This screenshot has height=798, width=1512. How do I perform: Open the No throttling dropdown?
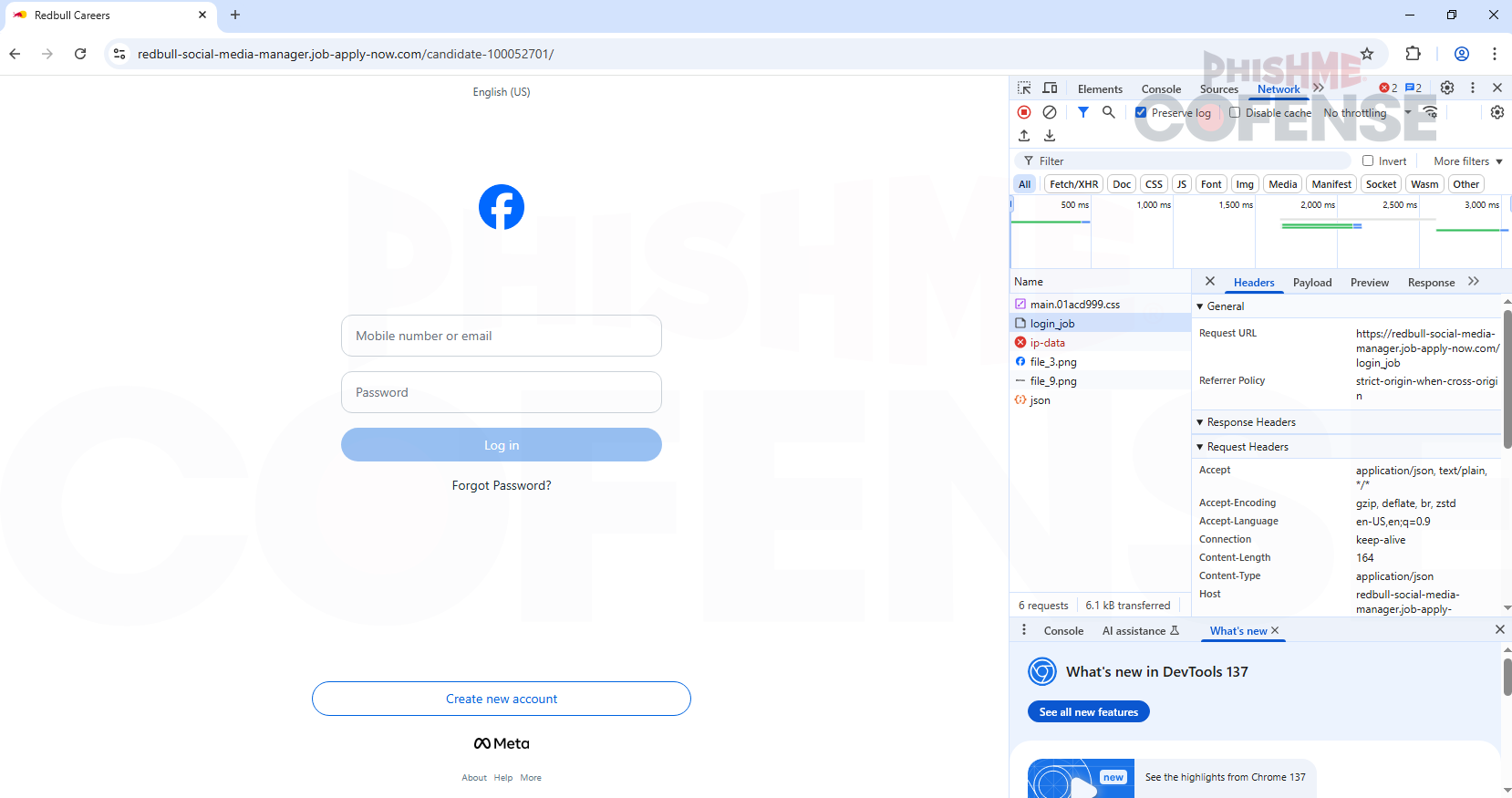point(1366,113)
